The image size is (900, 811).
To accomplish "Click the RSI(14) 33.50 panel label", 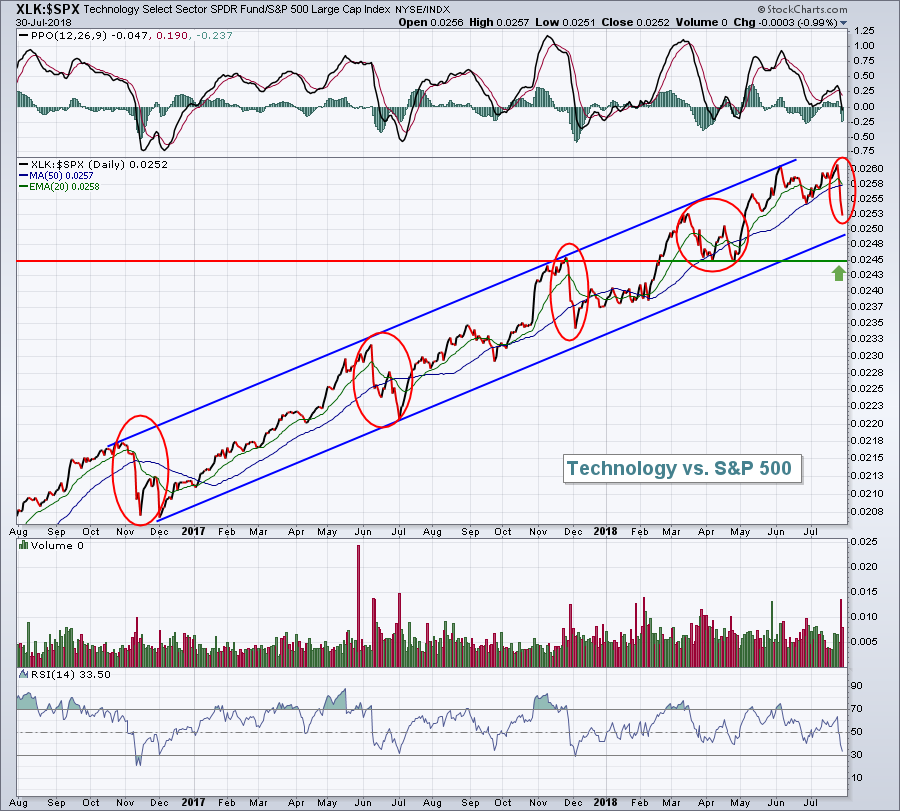I will tap(71, 674).
